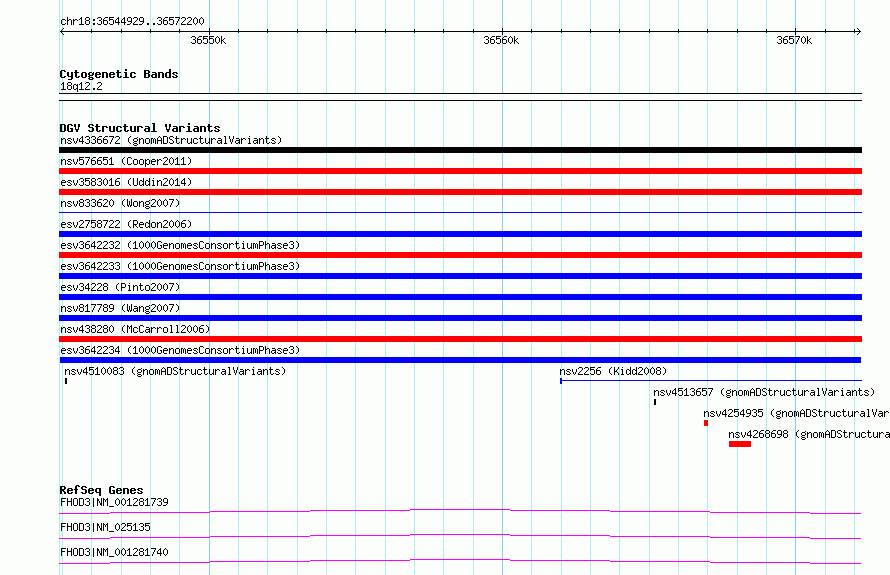Click the 36560k ruler label
This screenshot has height=575, width=890.
click(x=501, y=40)
